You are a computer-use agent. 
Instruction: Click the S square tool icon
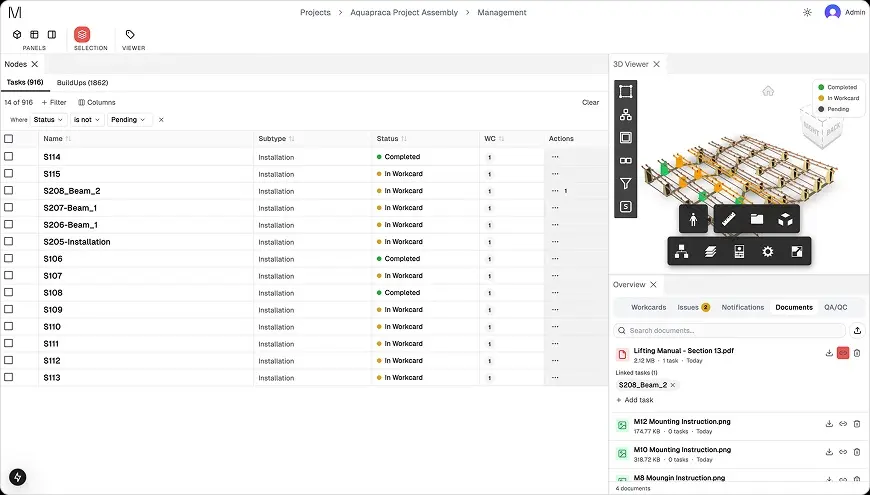(626, 207)
